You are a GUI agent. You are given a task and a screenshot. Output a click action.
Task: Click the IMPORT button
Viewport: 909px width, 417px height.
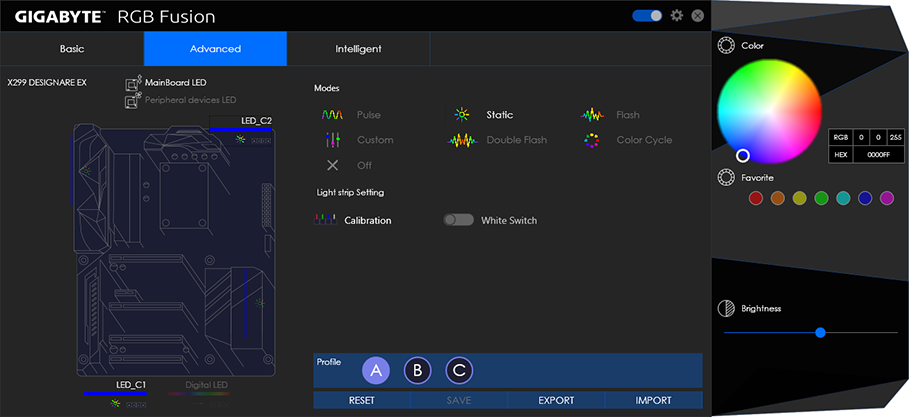coord(654,400)
